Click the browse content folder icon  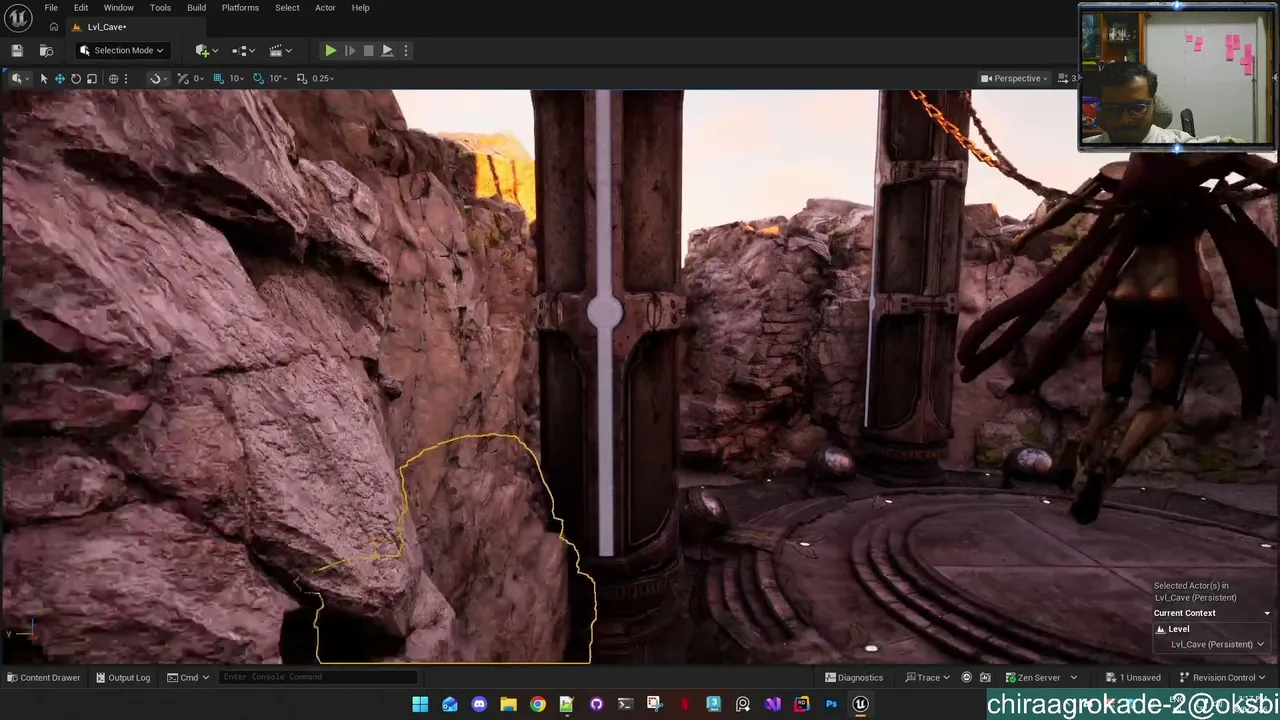click(46, 51)
